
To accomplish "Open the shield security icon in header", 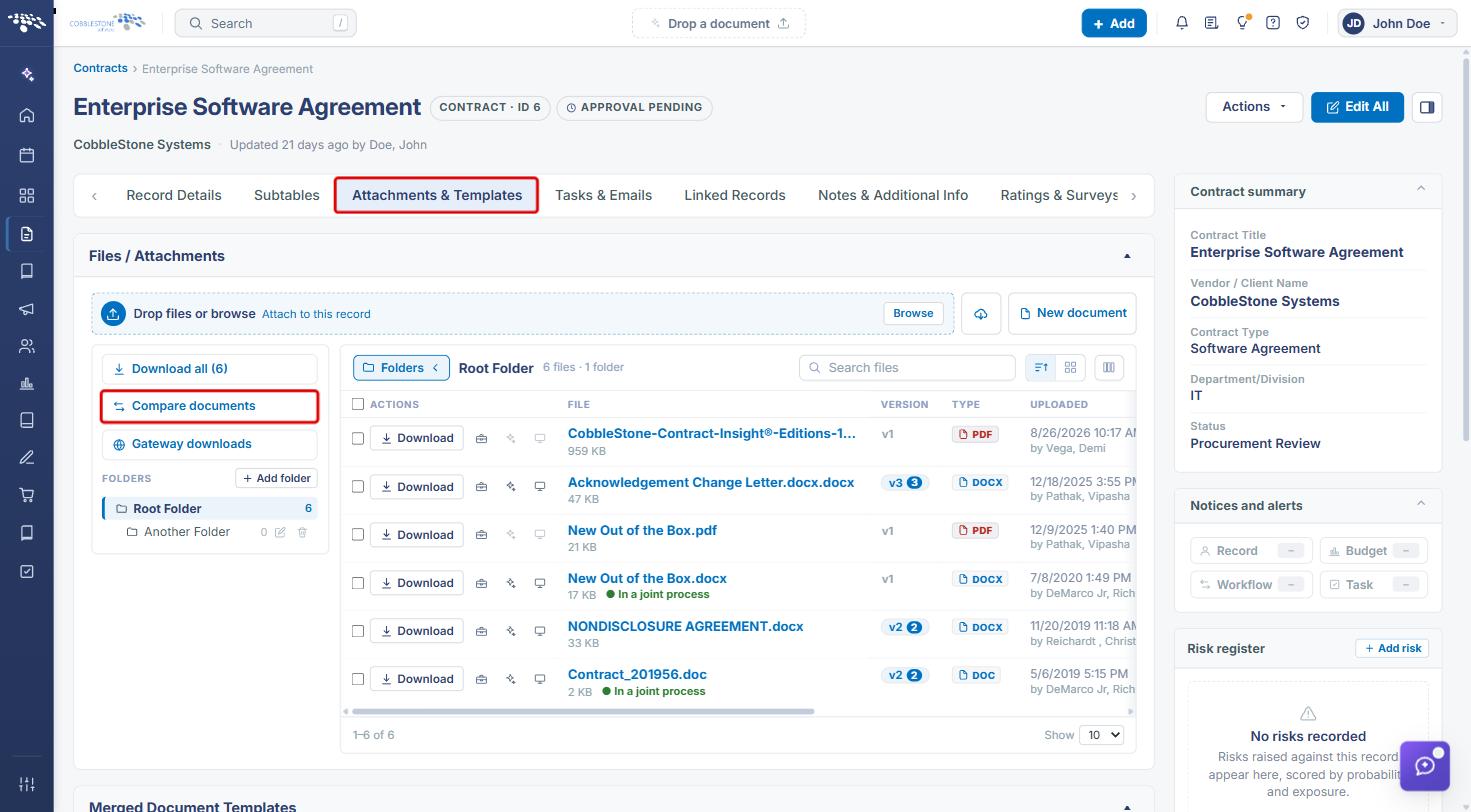I will pos(1303,23).
